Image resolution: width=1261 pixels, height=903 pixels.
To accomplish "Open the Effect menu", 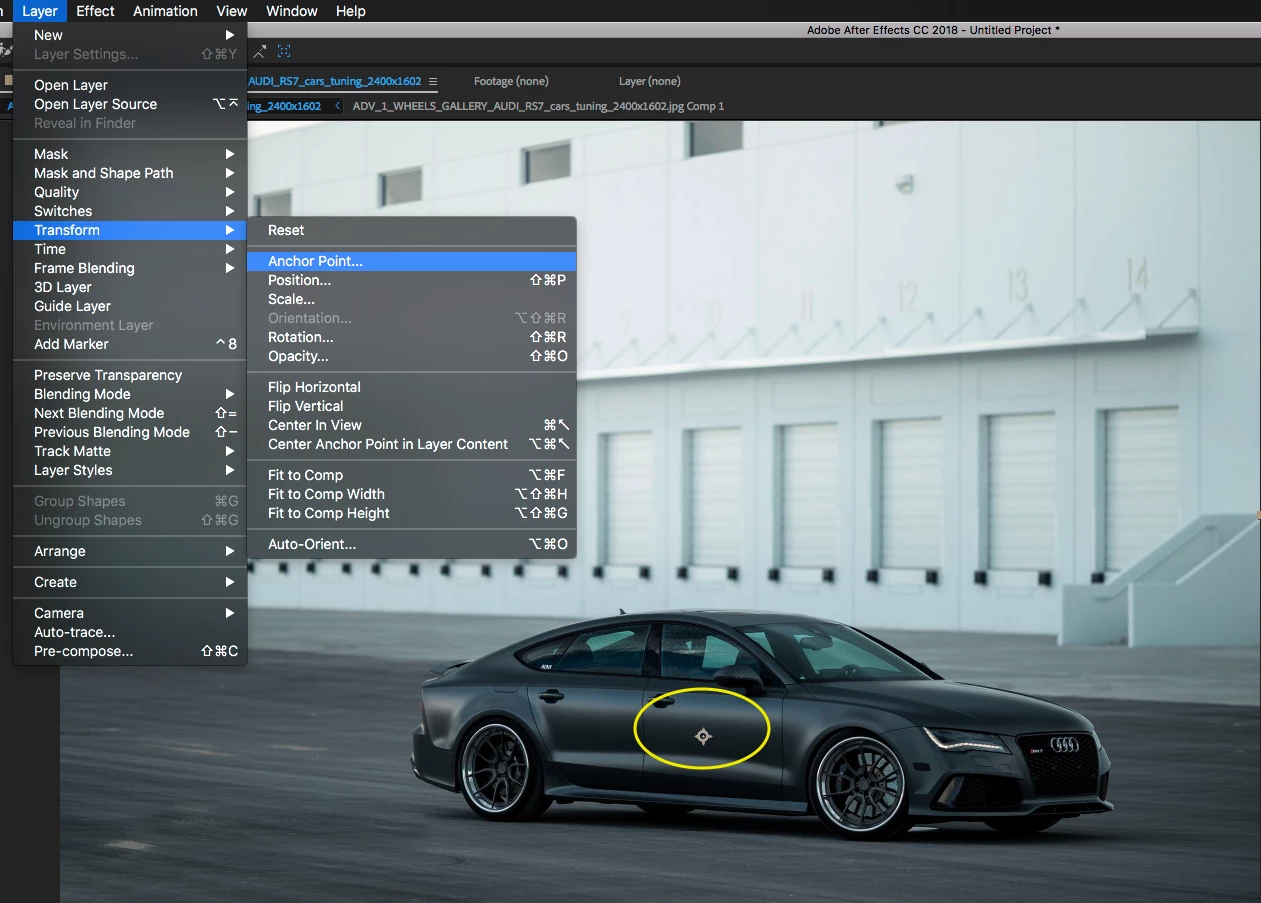I will click(95, 11).
